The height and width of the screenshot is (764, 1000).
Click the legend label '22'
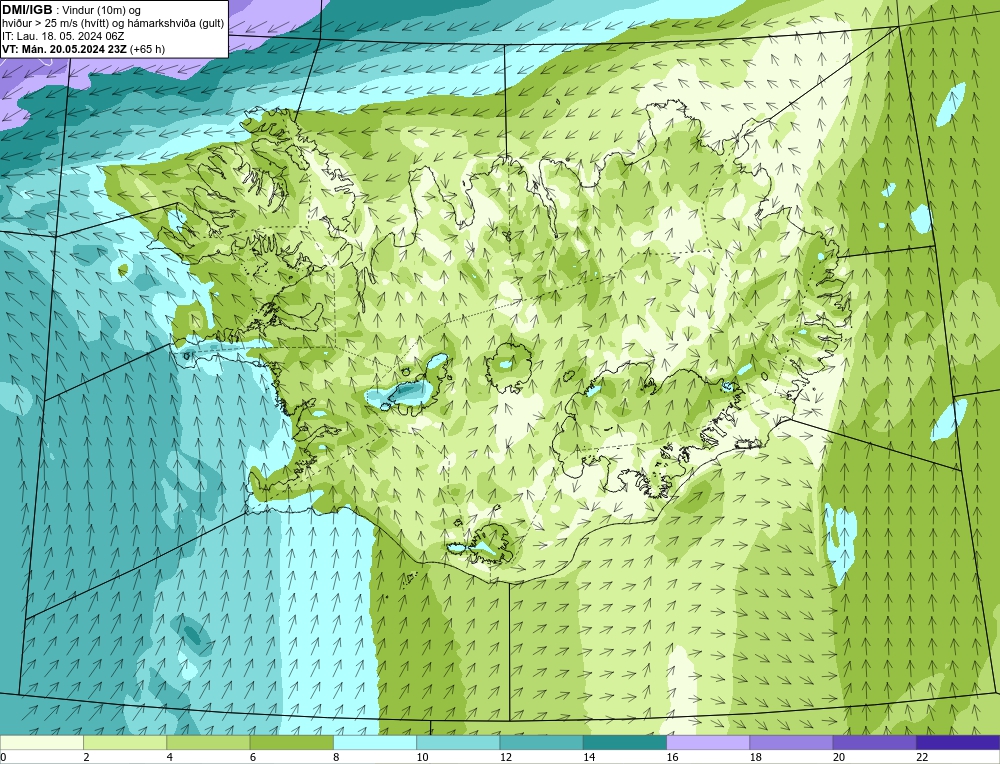[x=922, y=757]
